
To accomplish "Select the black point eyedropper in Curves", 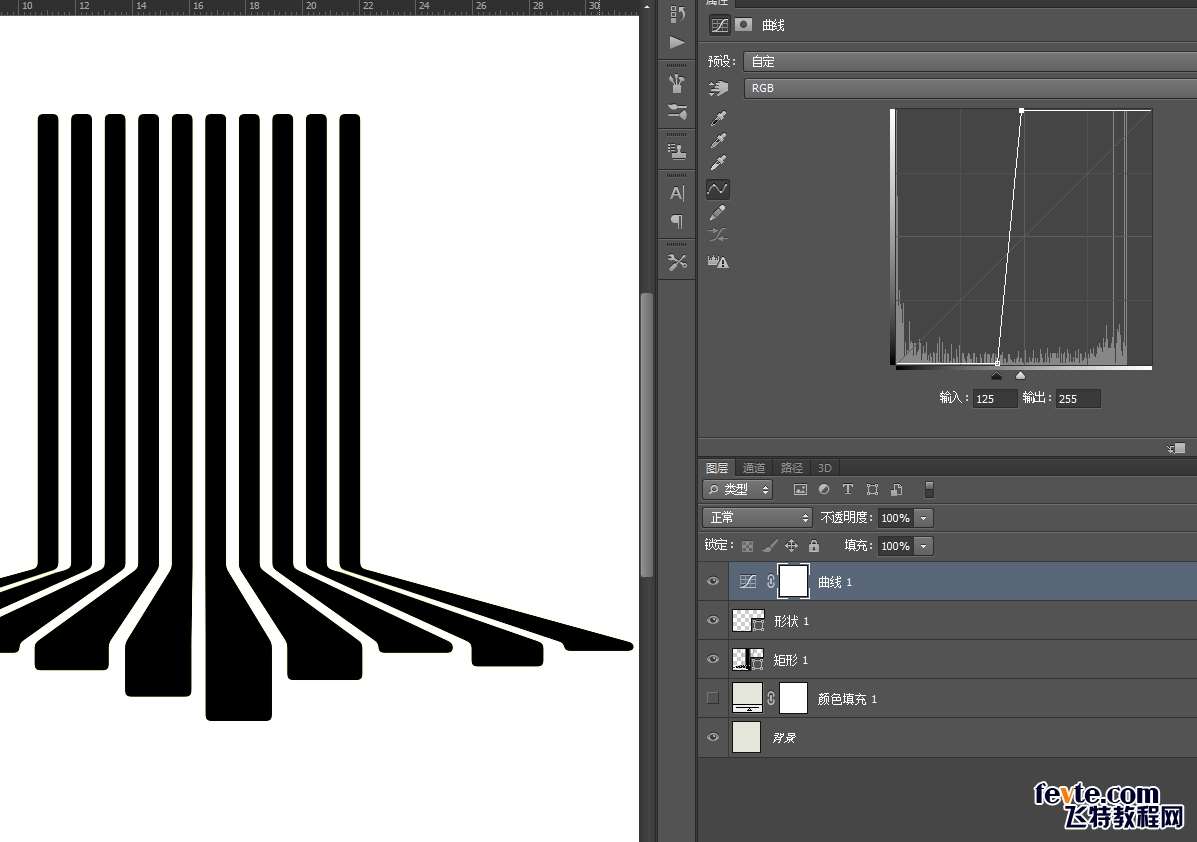I will [x=717, y=119].
